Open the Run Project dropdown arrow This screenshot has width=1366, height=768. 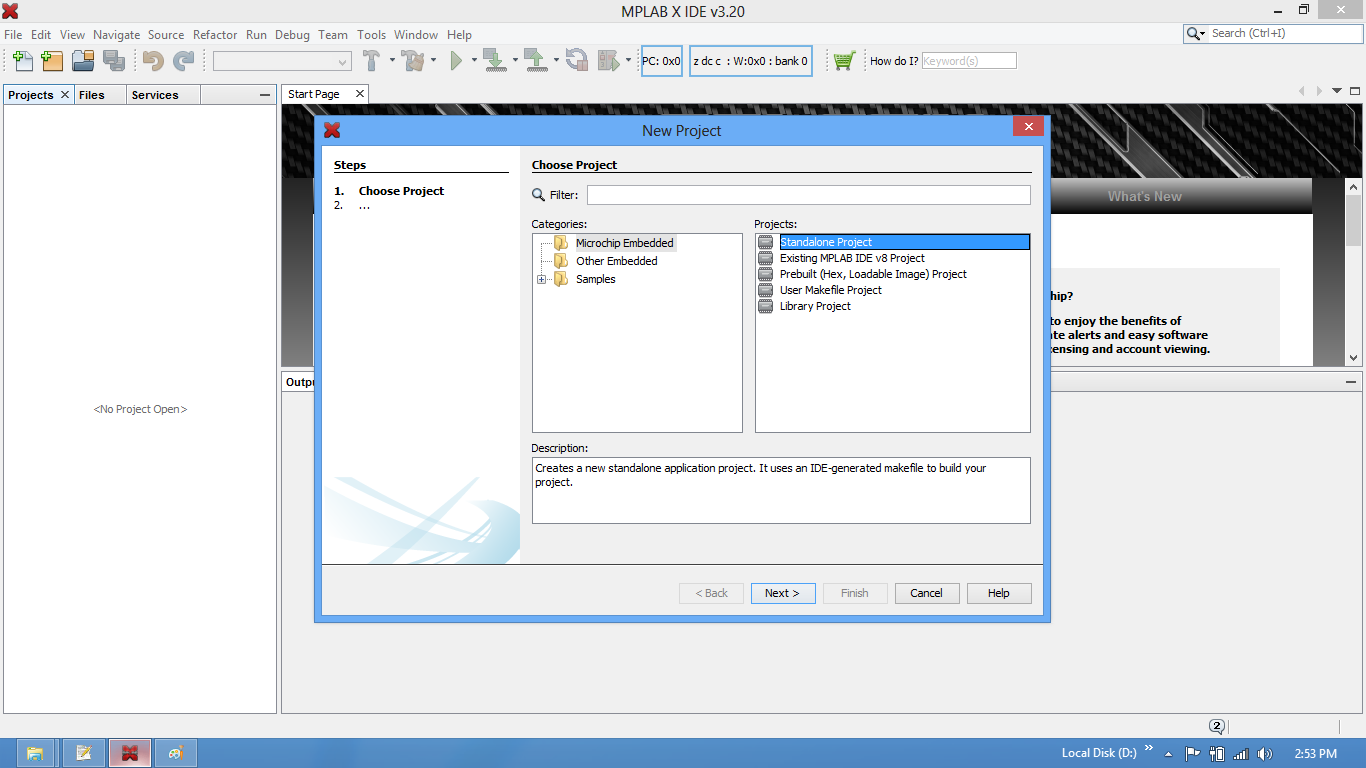pos(474,60)
